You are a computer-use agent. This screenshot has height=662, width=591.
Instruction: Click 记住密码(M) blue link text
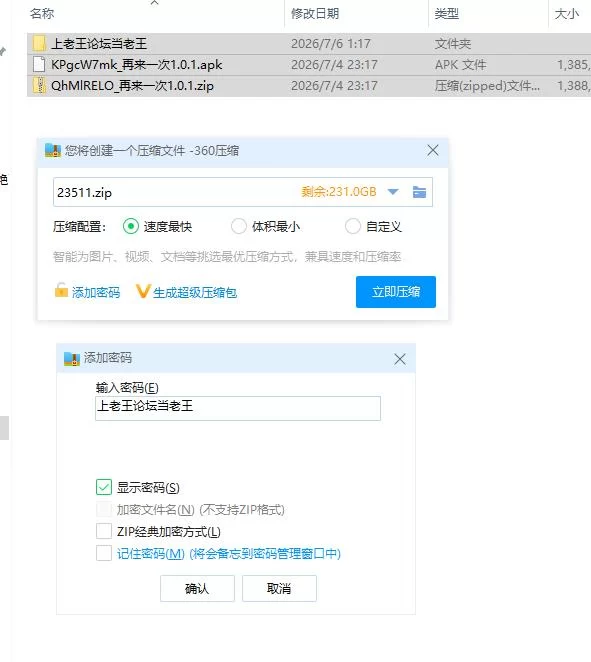pos(228,553)
